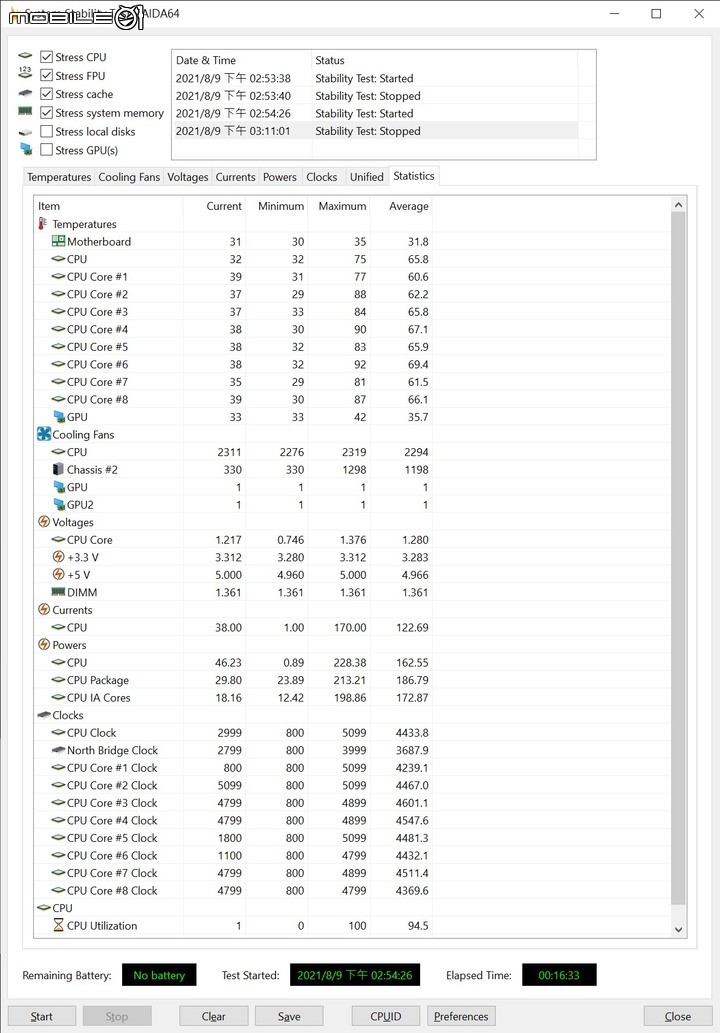
Task: Click the scrollbar down arrow
Action: tap(678, 930)
